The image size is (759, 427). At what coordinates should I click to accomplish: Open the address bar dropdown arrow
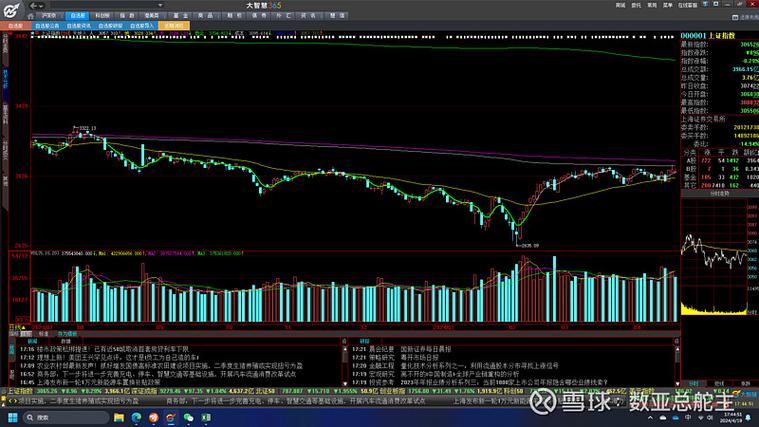(x=160, y=5)
